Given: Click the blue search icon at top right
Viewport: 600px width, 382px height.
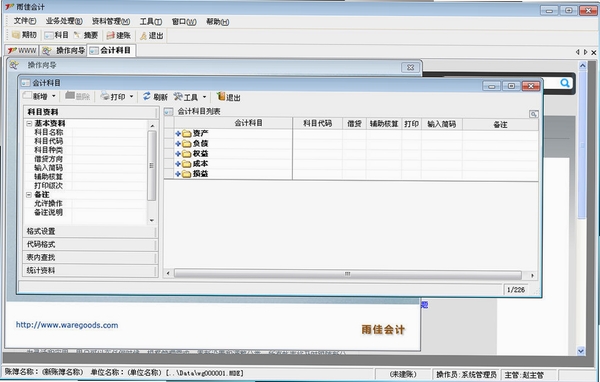Looking at the screenshot, I should click(x=565, y=83).
